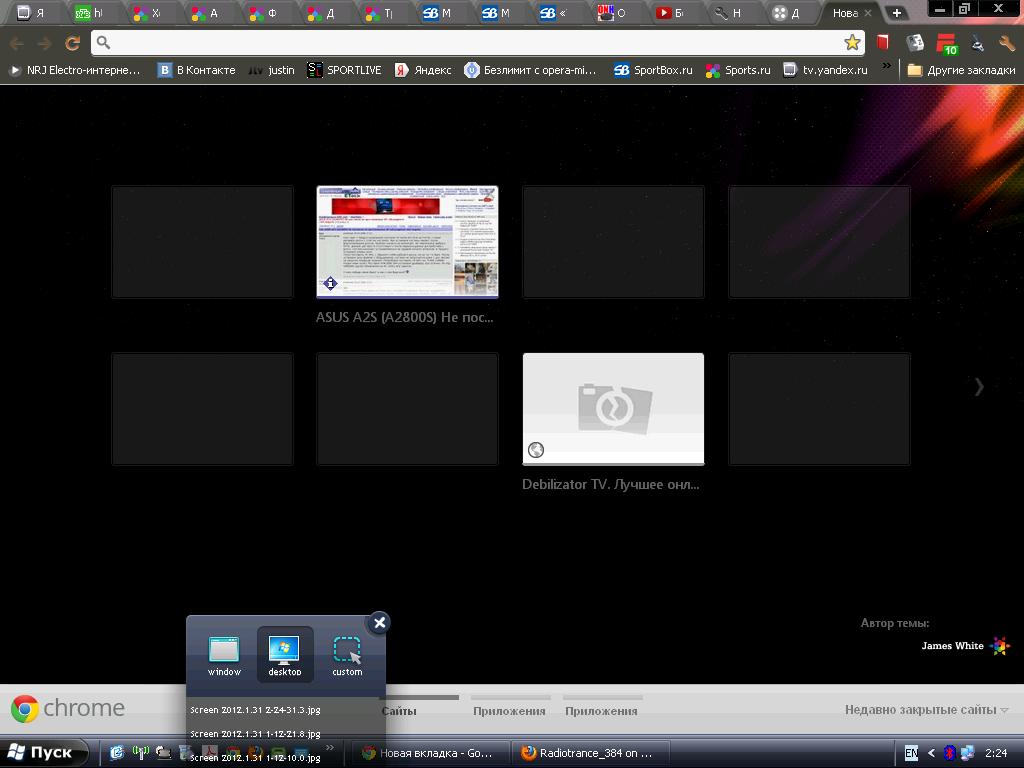This screenshot has width=1024, height=768.
Task: Switch to Radiotrance_384 Firefox taskbar button
Action: 590,754
